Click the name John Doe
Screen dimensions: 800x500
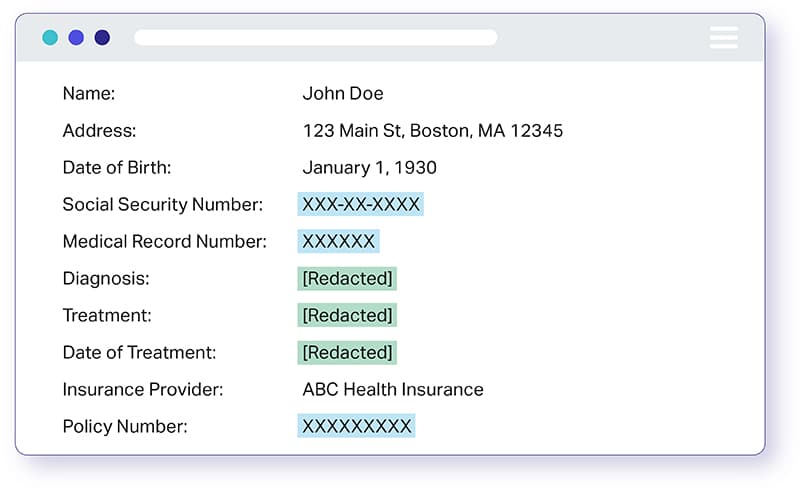click(343, 94)
